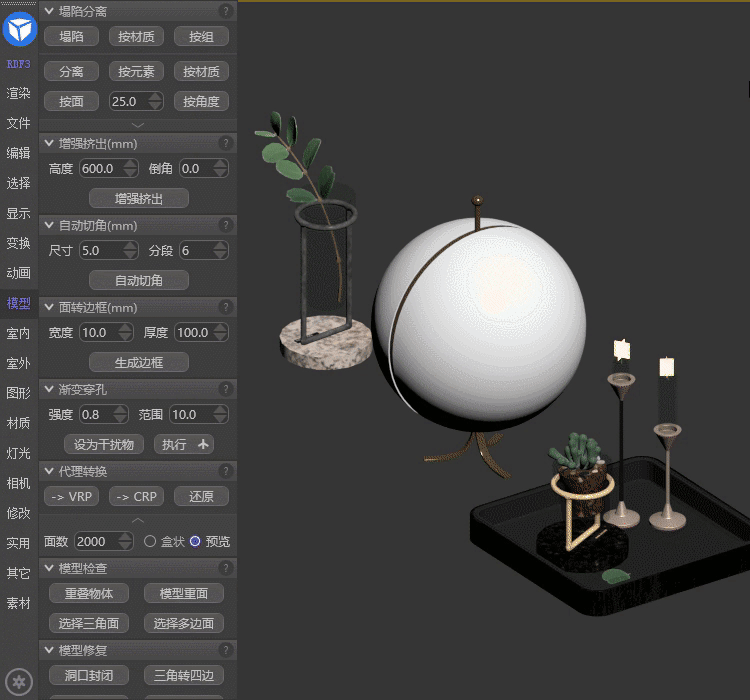Open the 相机 sidebar tab

point(19,483)
